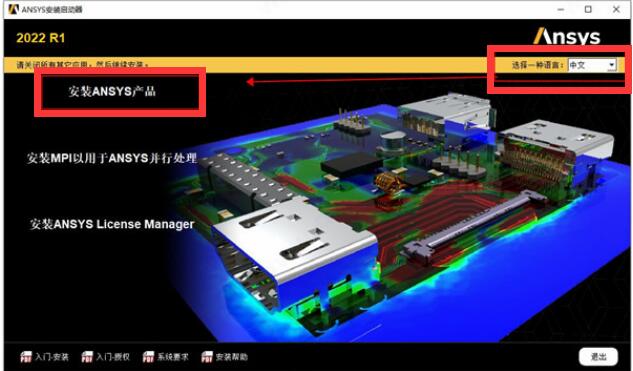Minimize the ANSYS installer window

coord(561,9)
